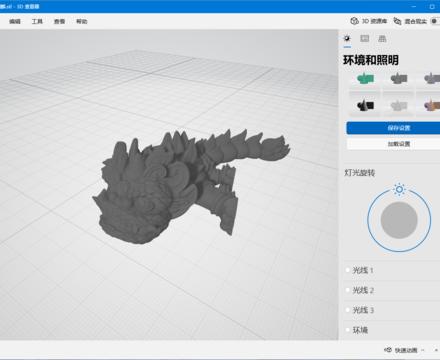This screenshot has height=360, width=440.
Task: Open the 查看 menu
Action: 59,21
